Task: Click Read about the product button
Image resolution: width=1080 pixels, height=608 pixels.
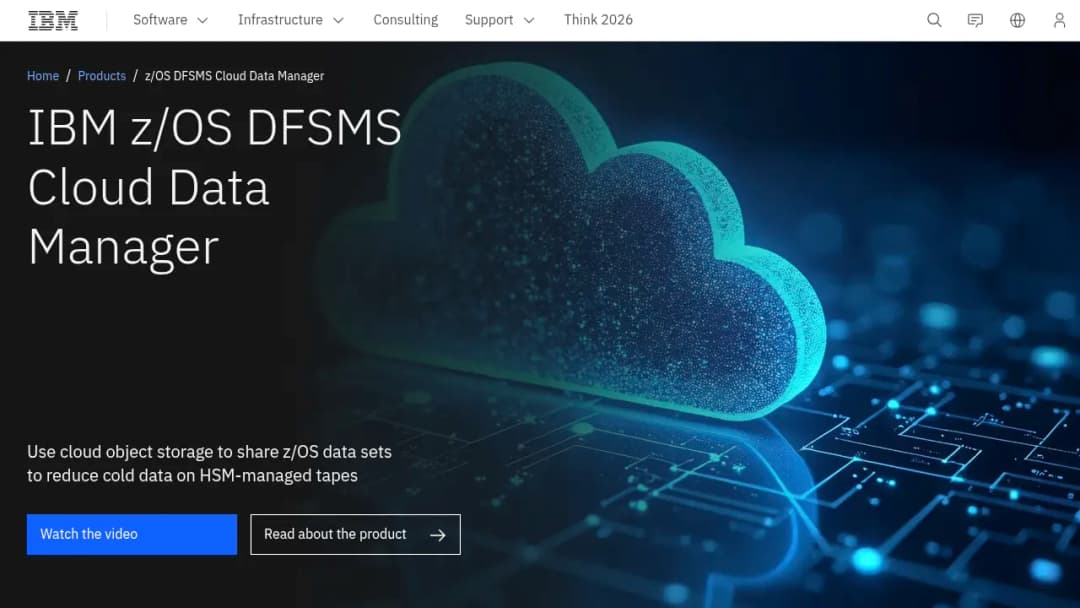Action: click(x=355, y=534)
